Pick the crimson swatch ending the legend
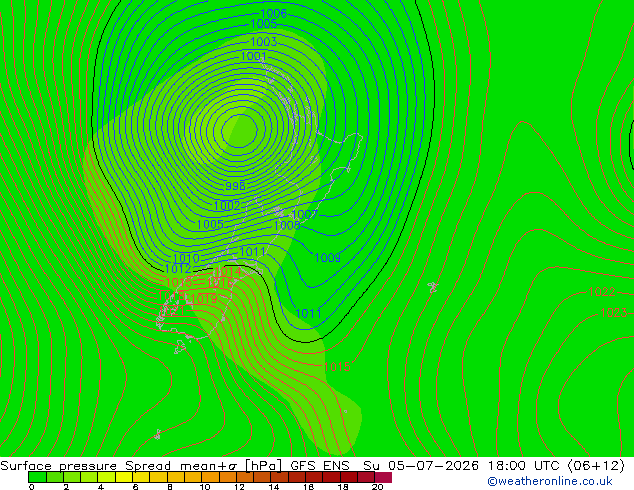 383,477
